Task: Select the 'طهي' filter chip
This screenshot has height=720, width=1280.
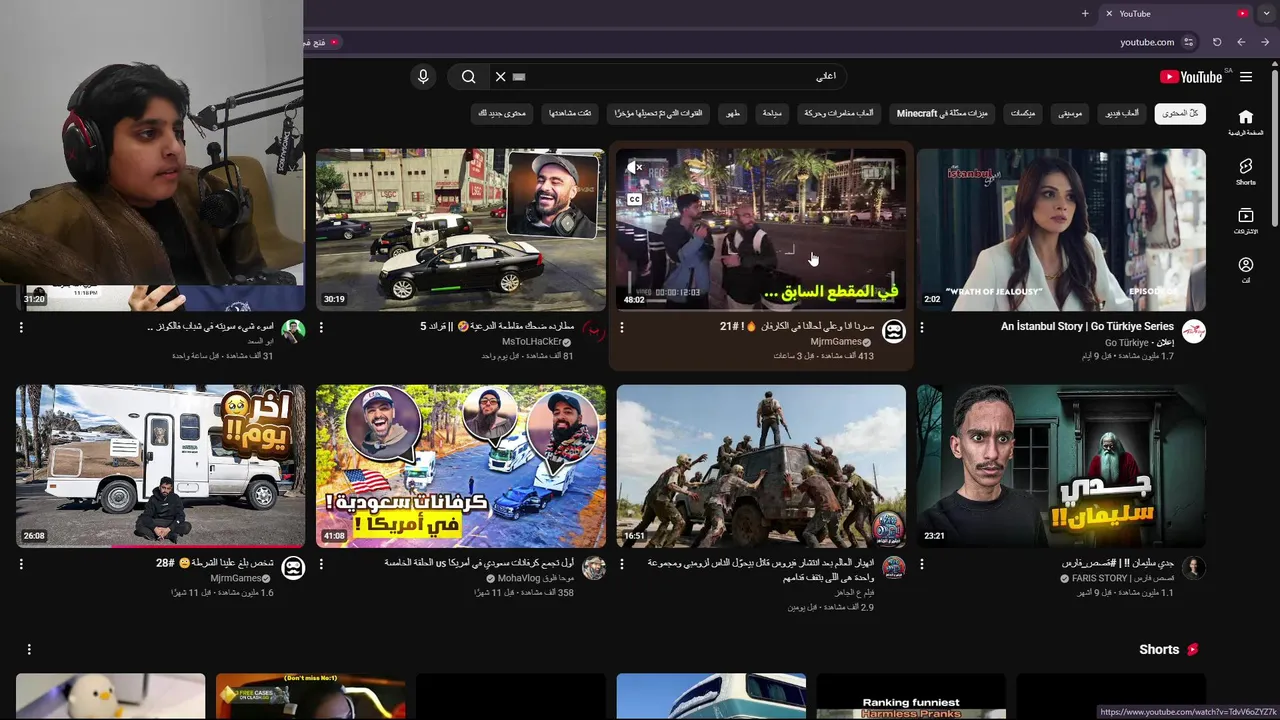Action: (x=733, y=113)
